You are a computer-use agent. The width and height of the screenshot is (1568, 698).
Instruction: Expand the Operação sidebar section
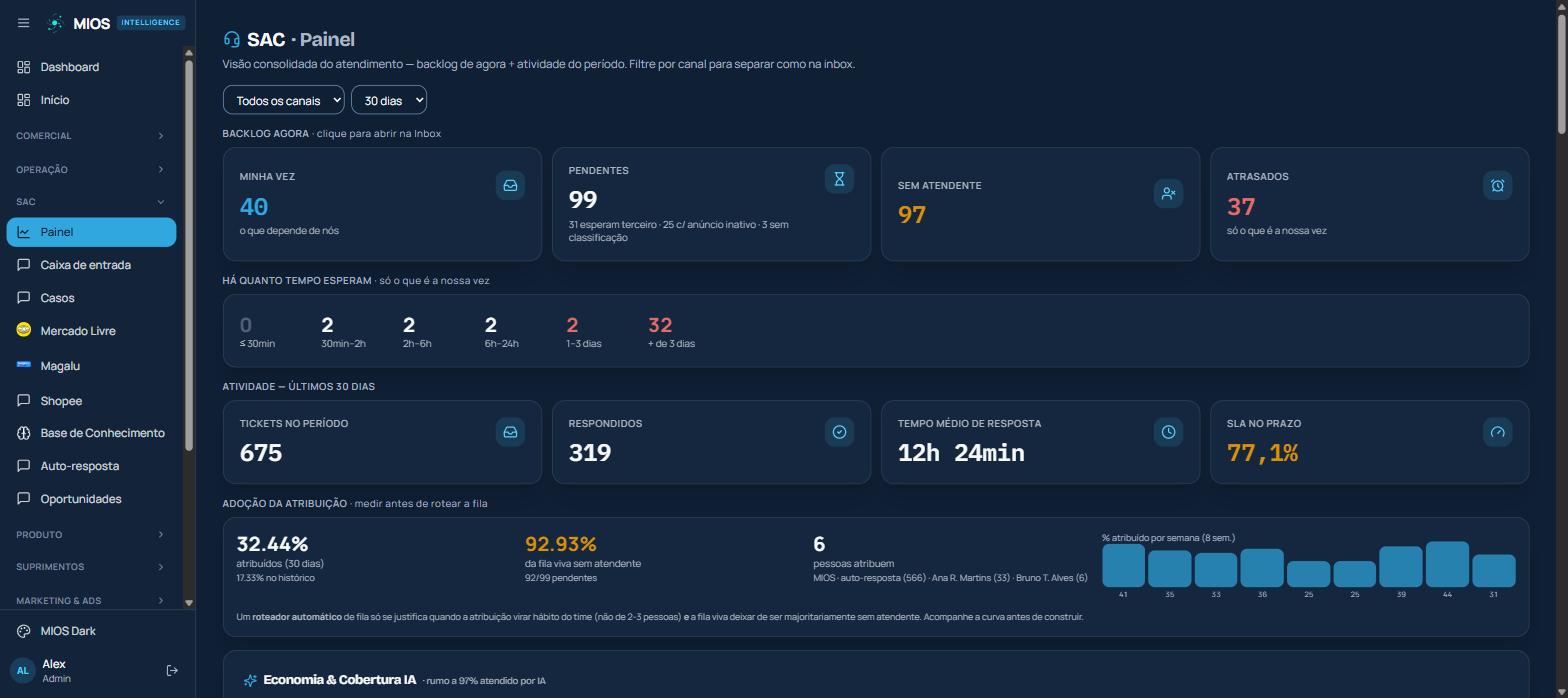tap(91, 170)
